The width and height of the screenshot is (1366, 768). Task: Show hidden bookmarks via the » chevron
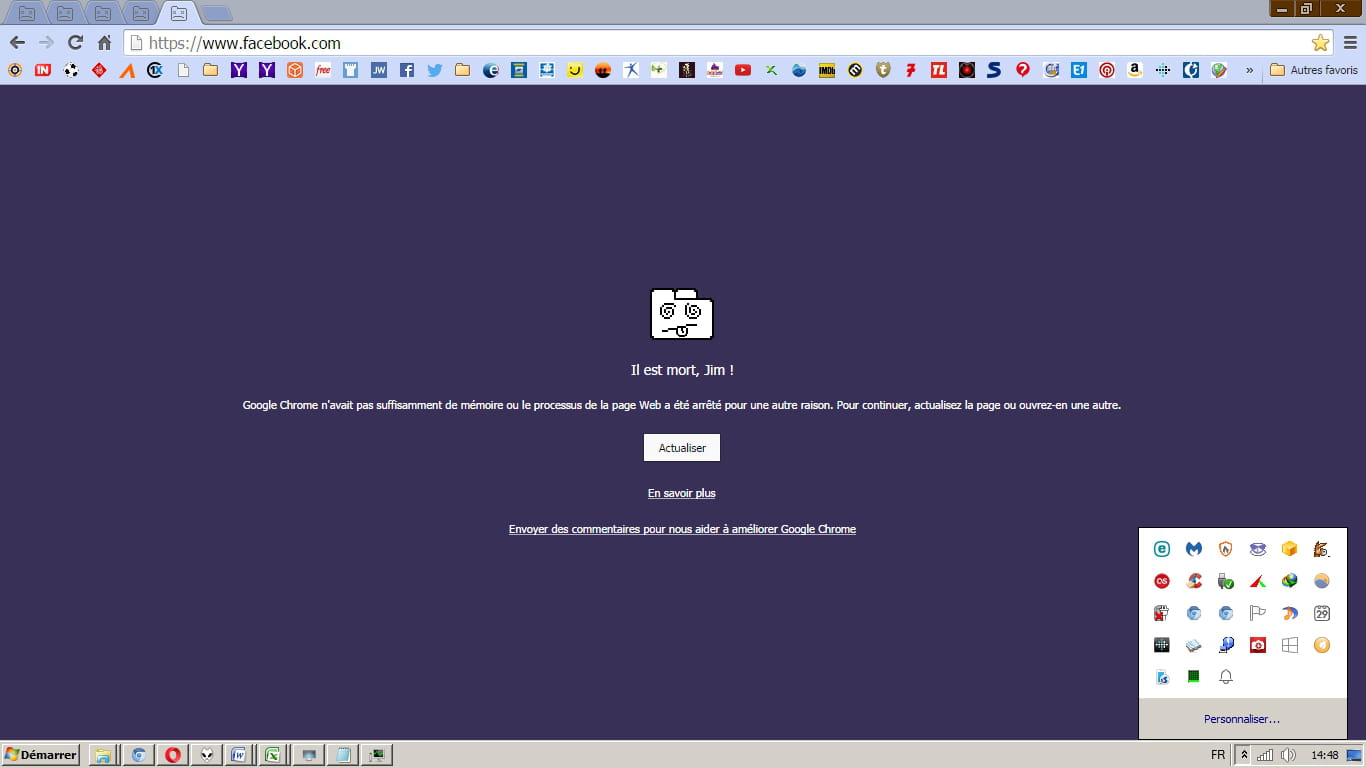1249,70
